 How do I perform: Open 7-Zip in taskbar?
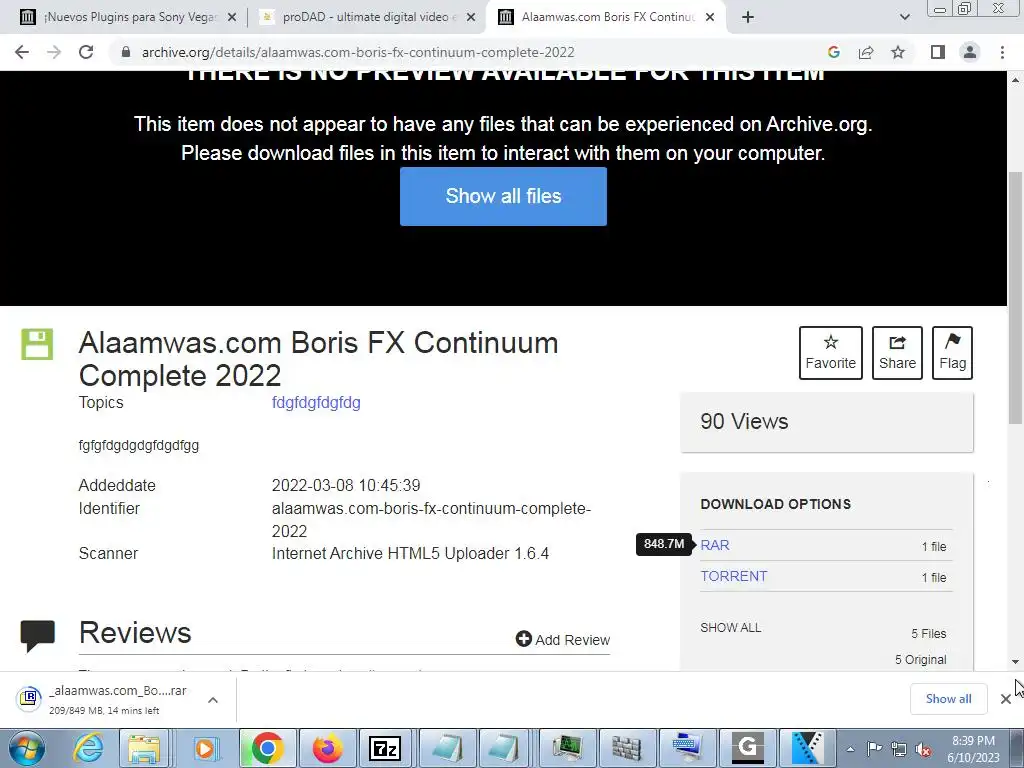point(385,748)
